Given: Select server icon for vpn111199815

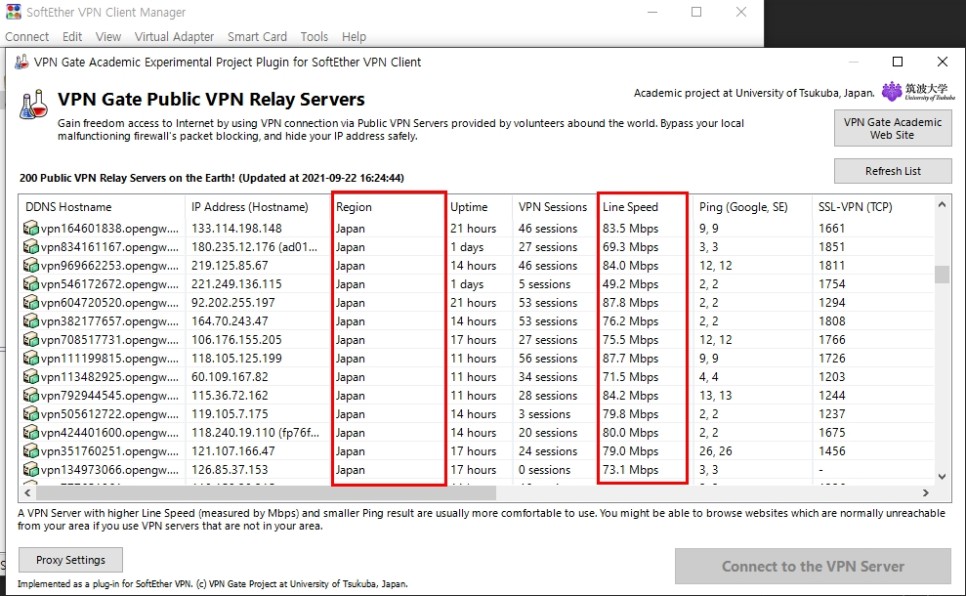Looking at the screenshot, I should coord(31,358).
